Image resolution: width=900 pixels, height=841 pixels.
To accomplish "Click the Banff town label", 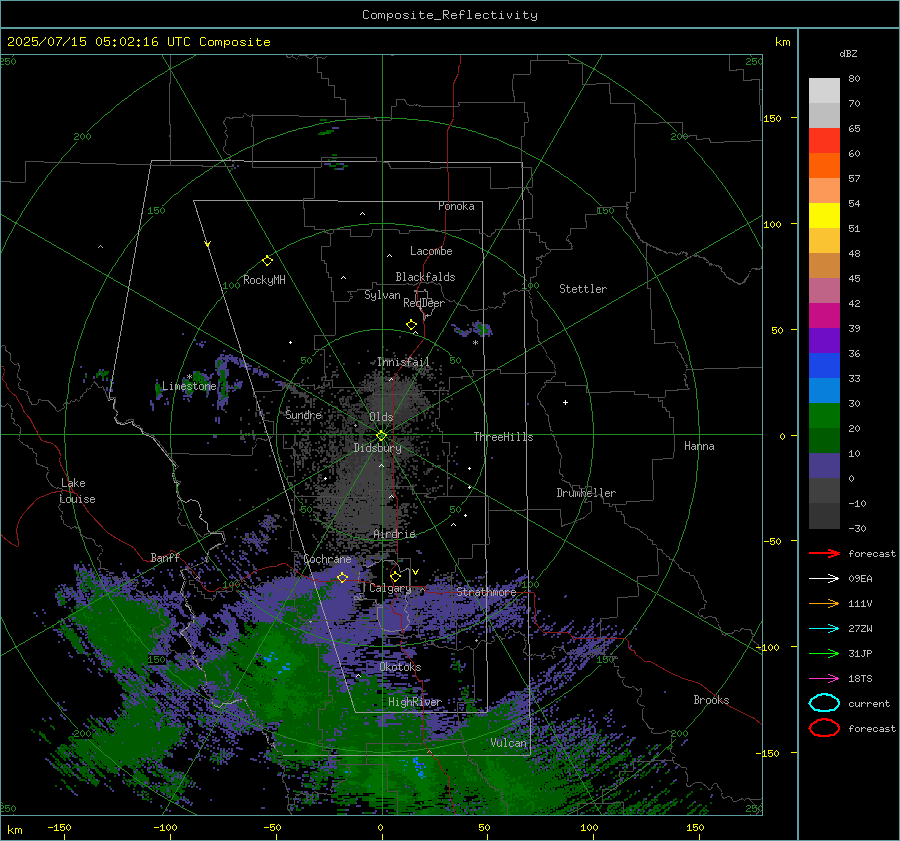I will [x=165, y=557].
